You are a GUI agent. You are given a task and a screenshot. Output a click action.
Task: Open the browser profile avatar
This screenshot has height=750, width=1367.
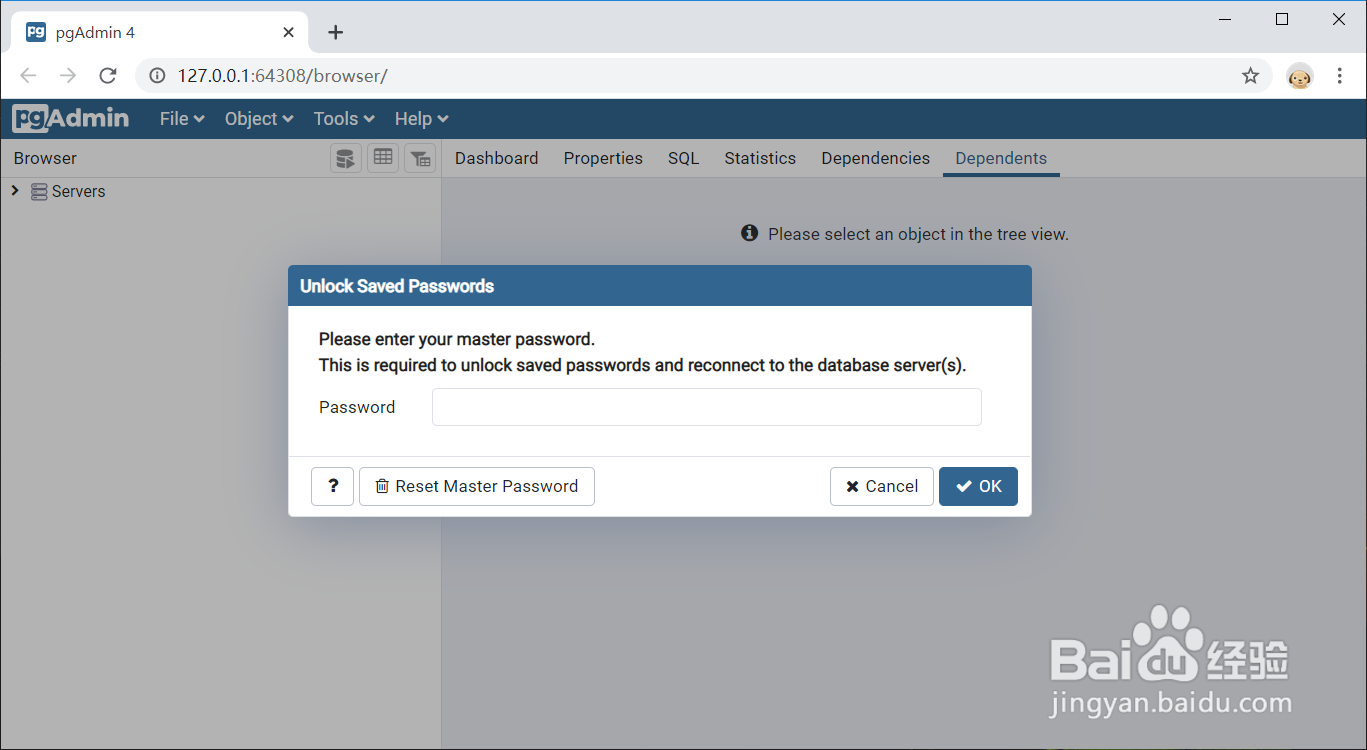pos(1299,76)
